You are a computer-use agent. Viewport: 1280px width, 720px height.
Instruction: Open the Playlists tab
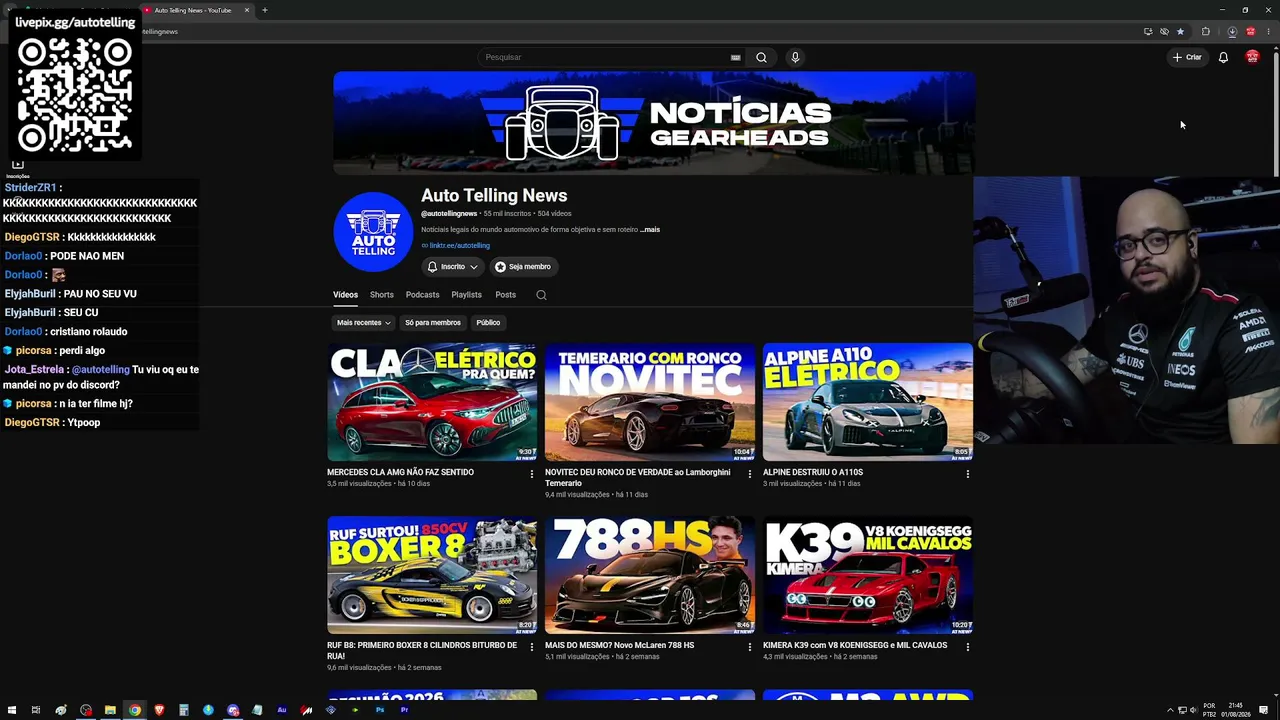(466, 295)
